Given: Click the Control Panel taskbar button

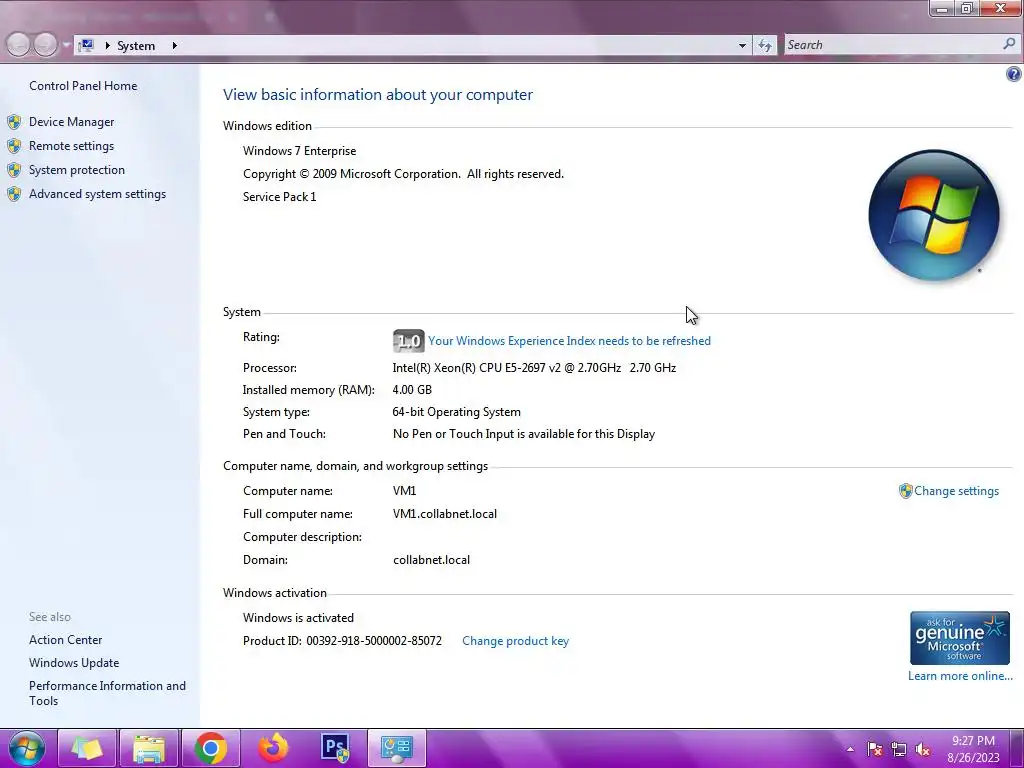Looking at the screenshot, I should click(397, 748).
